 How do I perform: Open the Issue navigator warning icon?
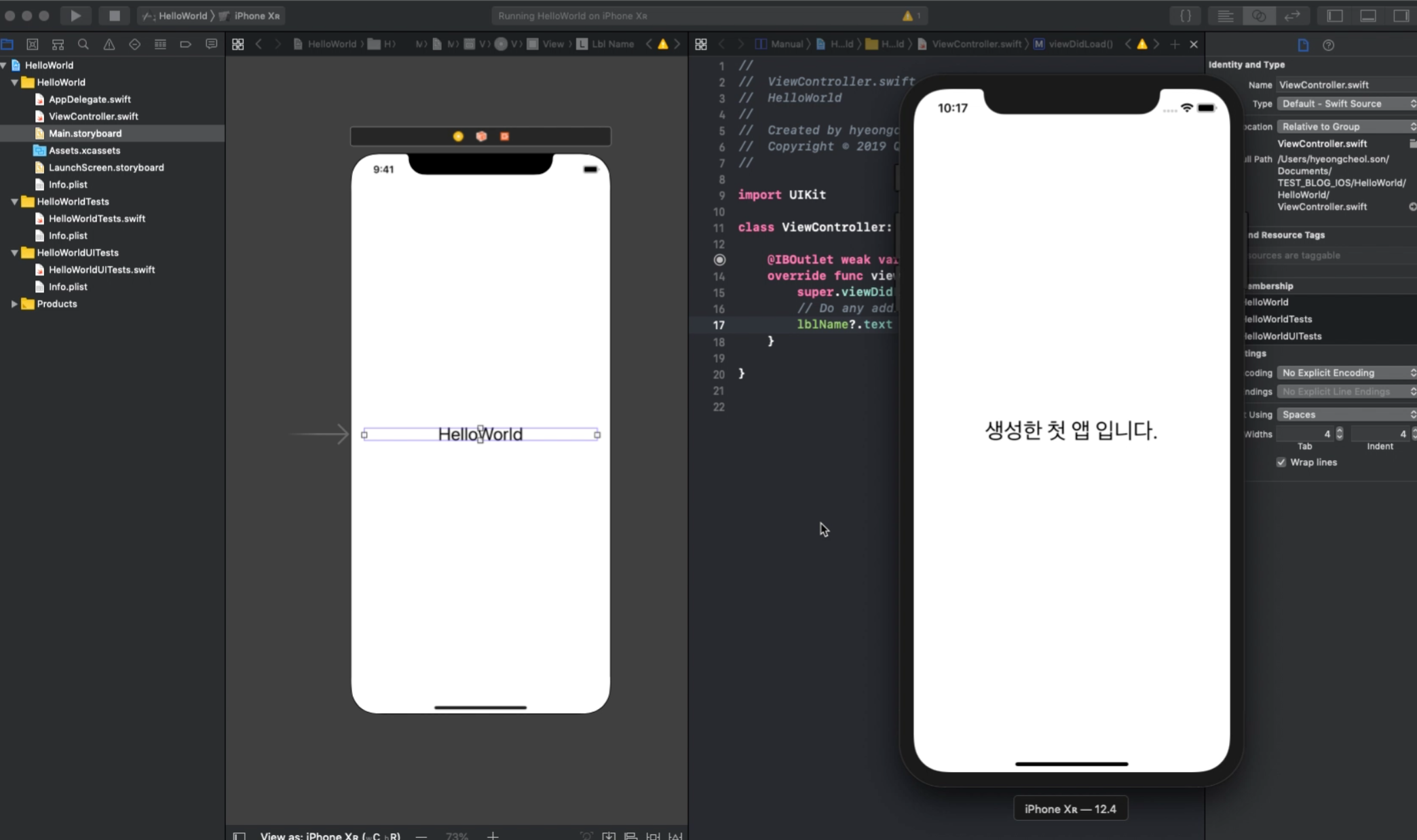click(109, 44)
